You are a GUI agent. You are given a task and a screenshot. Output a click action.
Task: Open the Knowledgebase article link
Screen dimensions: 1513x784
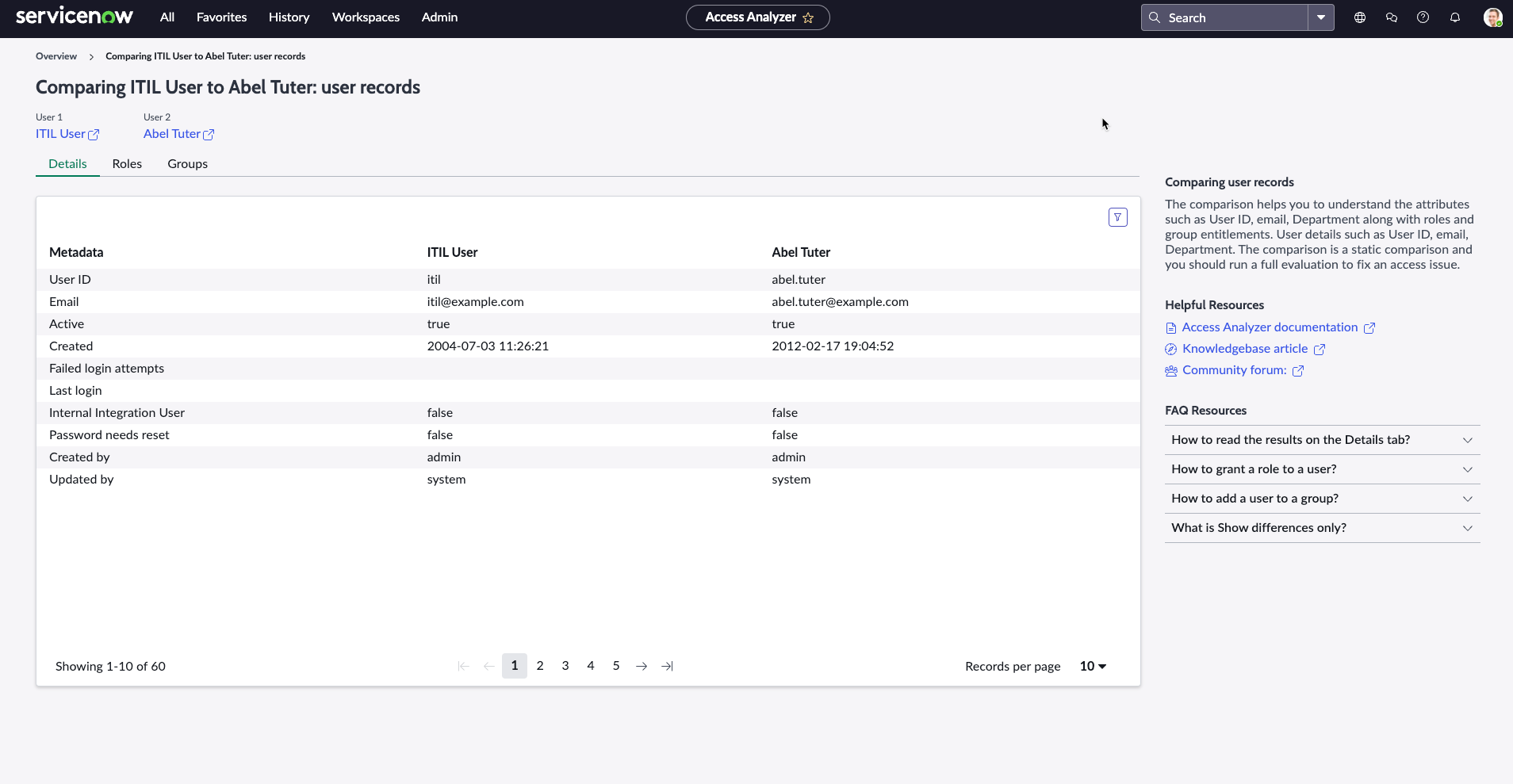(x=1245, y=349)
